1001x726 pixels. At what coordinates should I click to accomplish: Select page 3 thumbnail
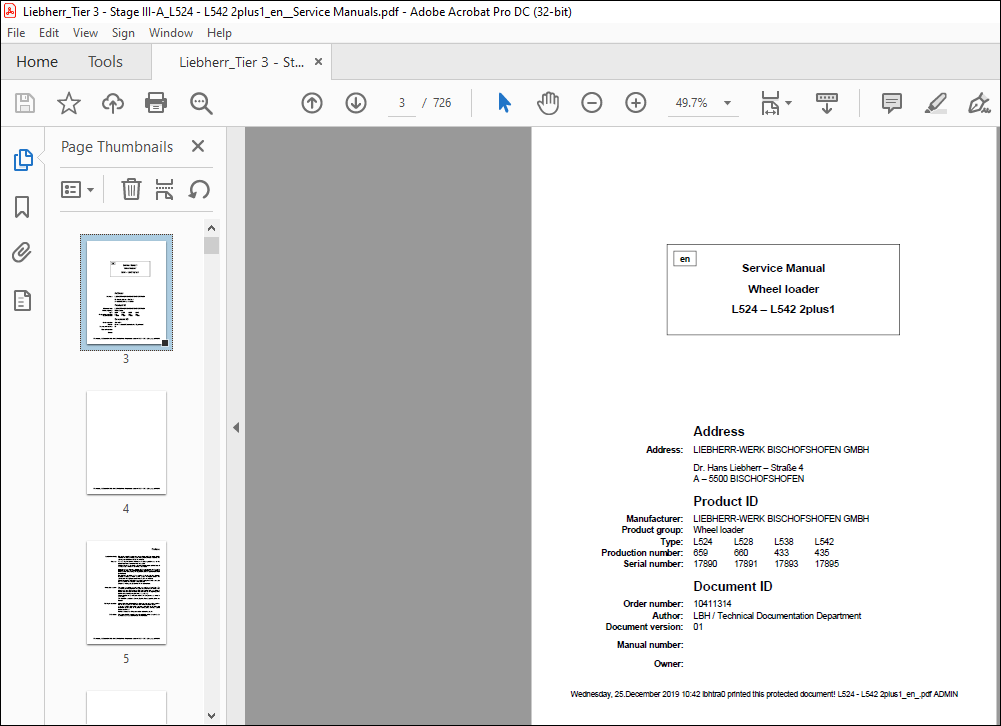[126, 292]
